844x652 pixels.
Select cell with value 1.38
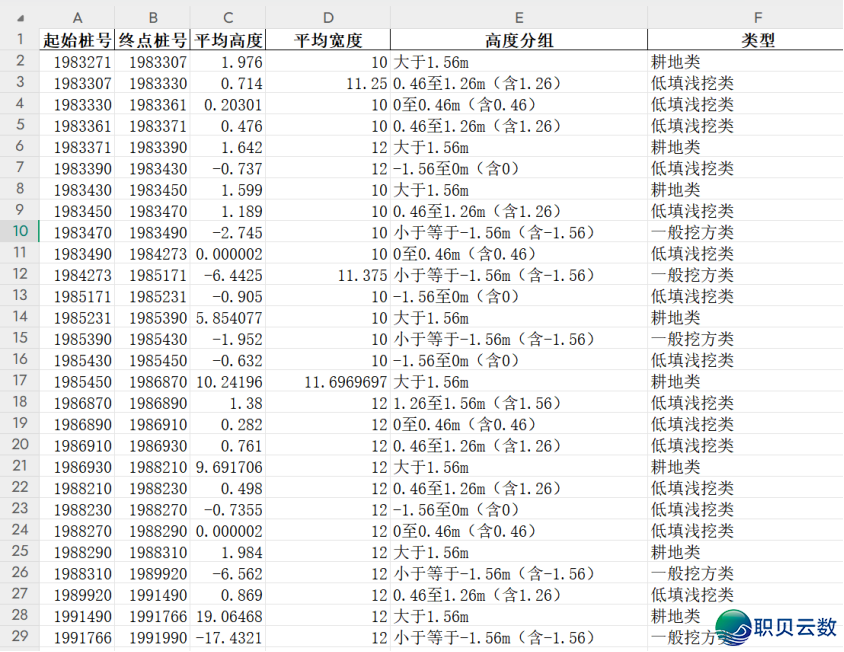click(228, 403)
